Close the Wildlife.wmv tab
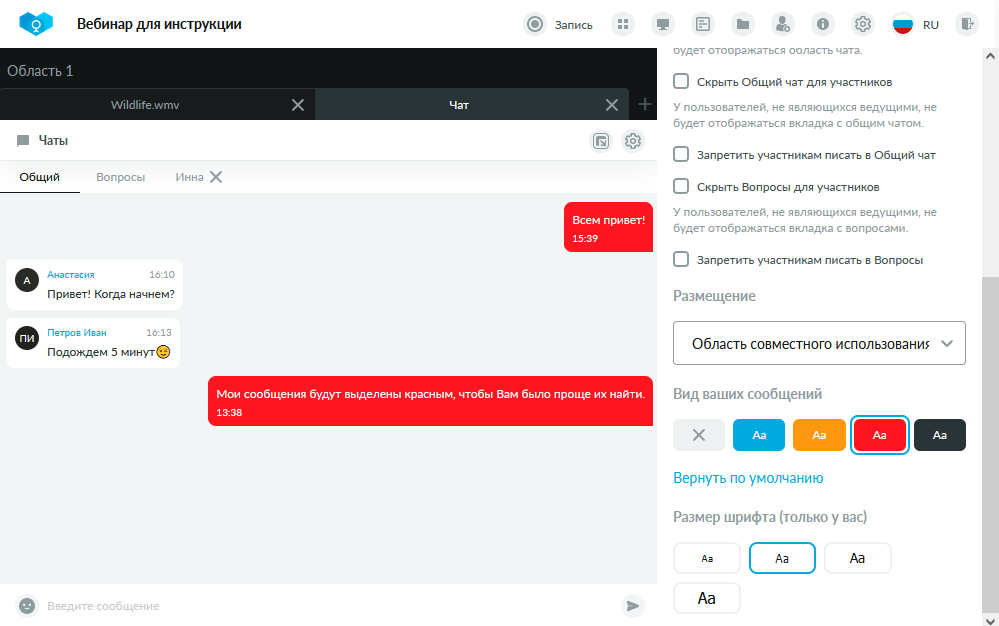The width and height of the screenshot is (999, 626). point(298,105)
